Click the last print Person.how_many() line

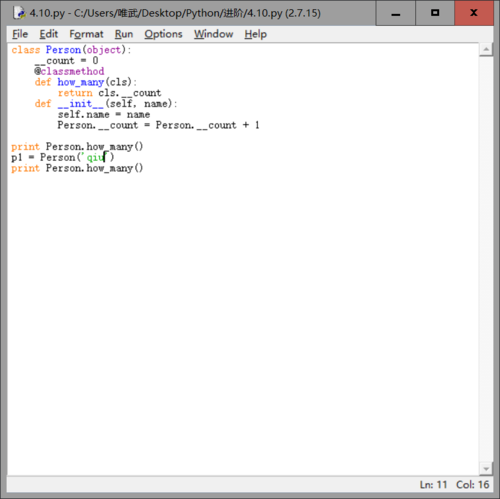(x=77, y=168)
